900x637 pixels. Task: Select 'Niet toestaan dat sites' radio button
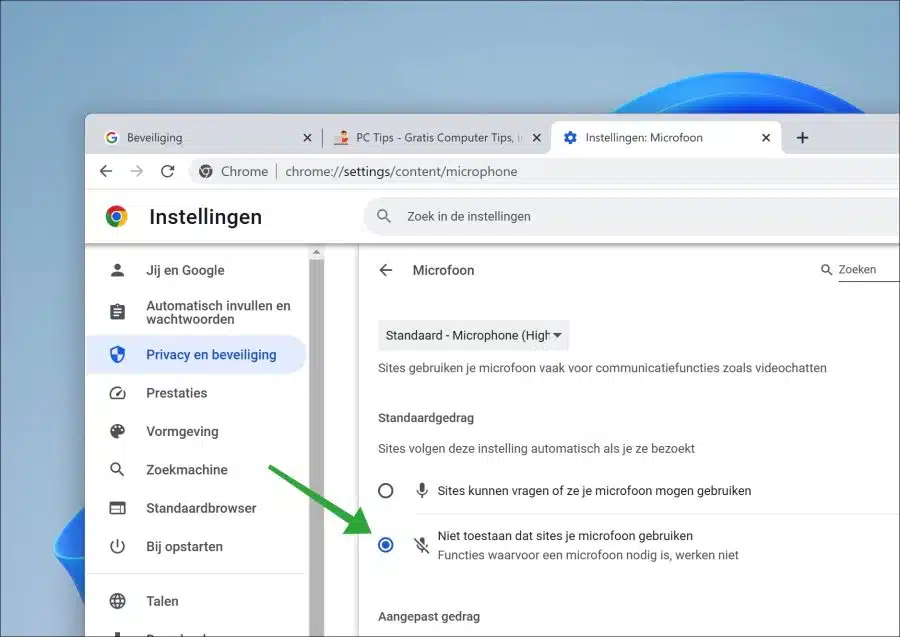tap(386, 545)
